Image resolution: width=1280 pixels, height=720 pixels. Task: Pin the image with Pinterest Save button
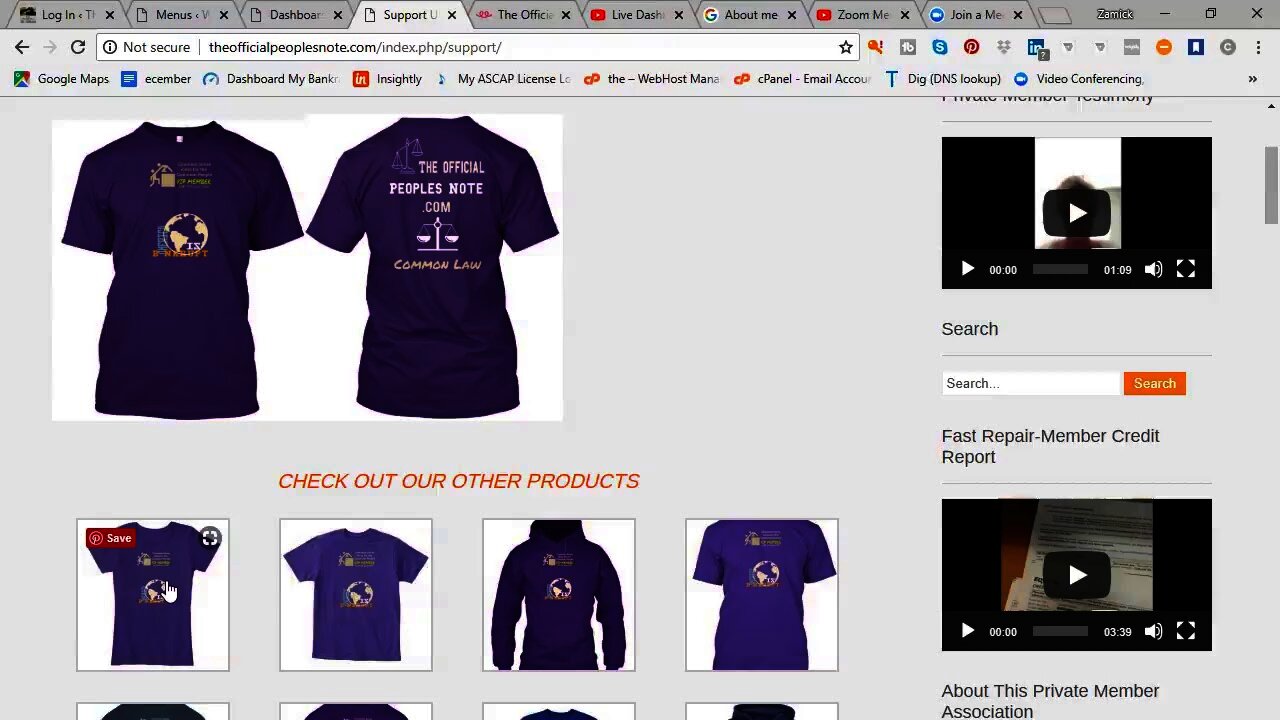[110, 538]
